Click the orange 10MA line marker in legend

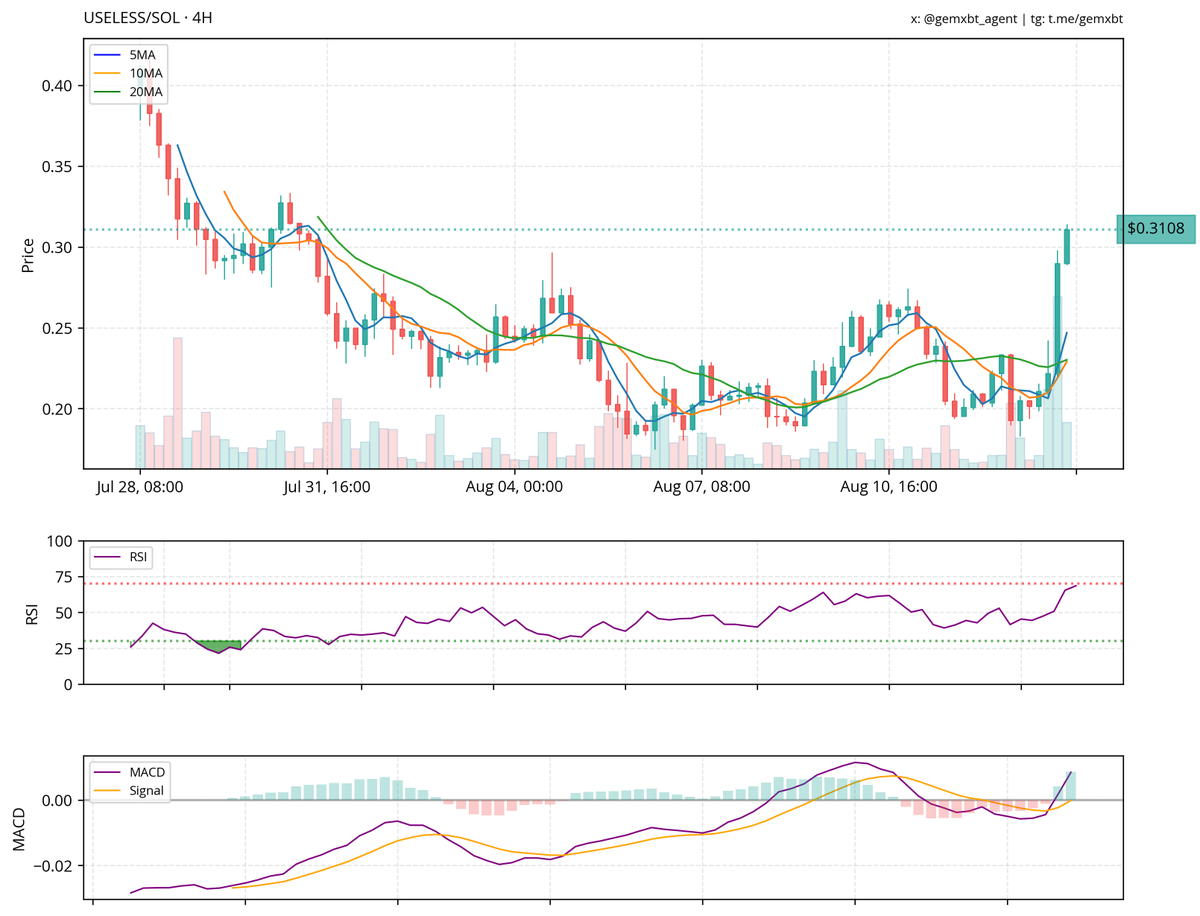pyautogui.click(x=105, y=72)
